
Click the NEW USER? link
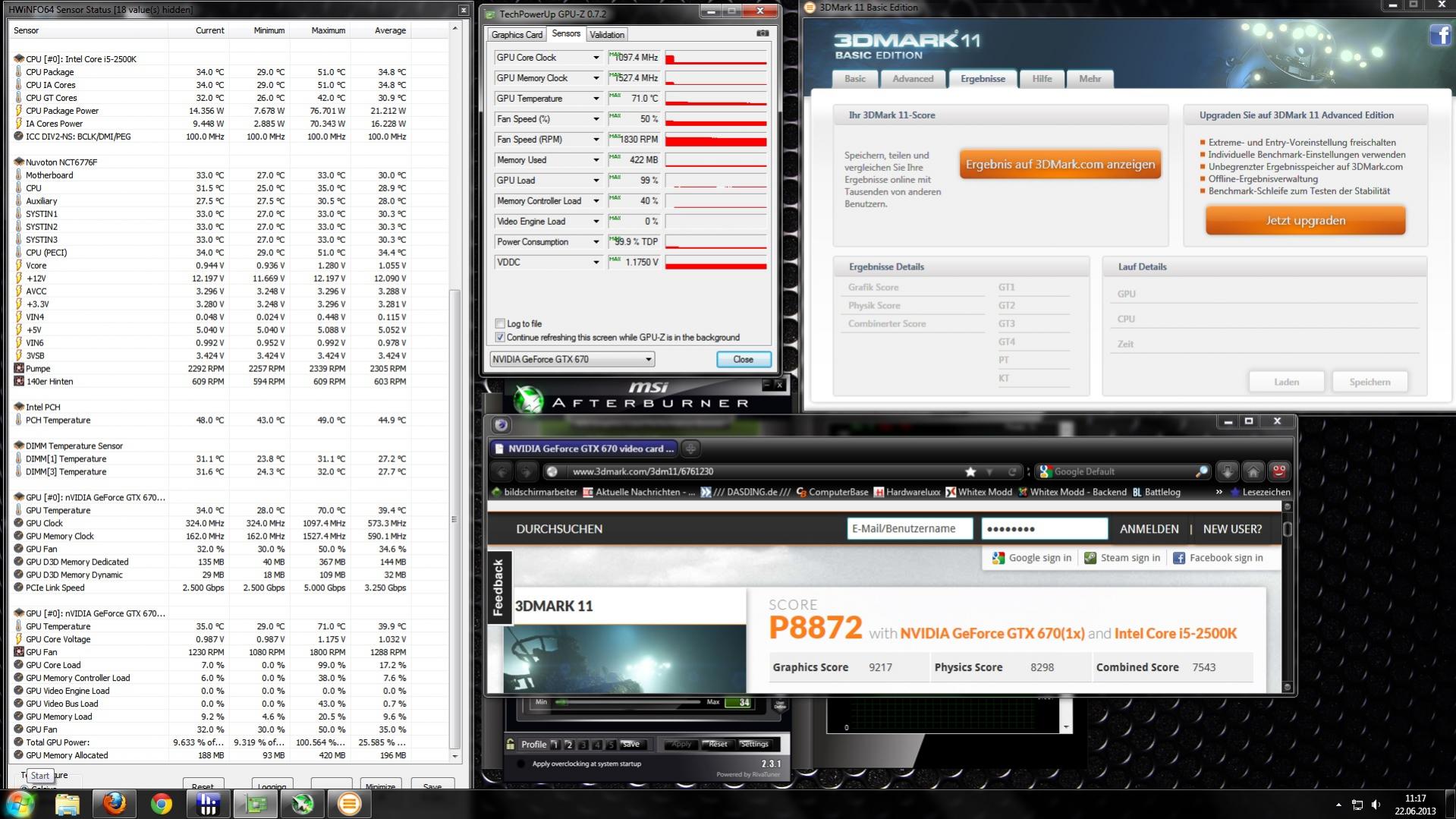(1232, 529)
